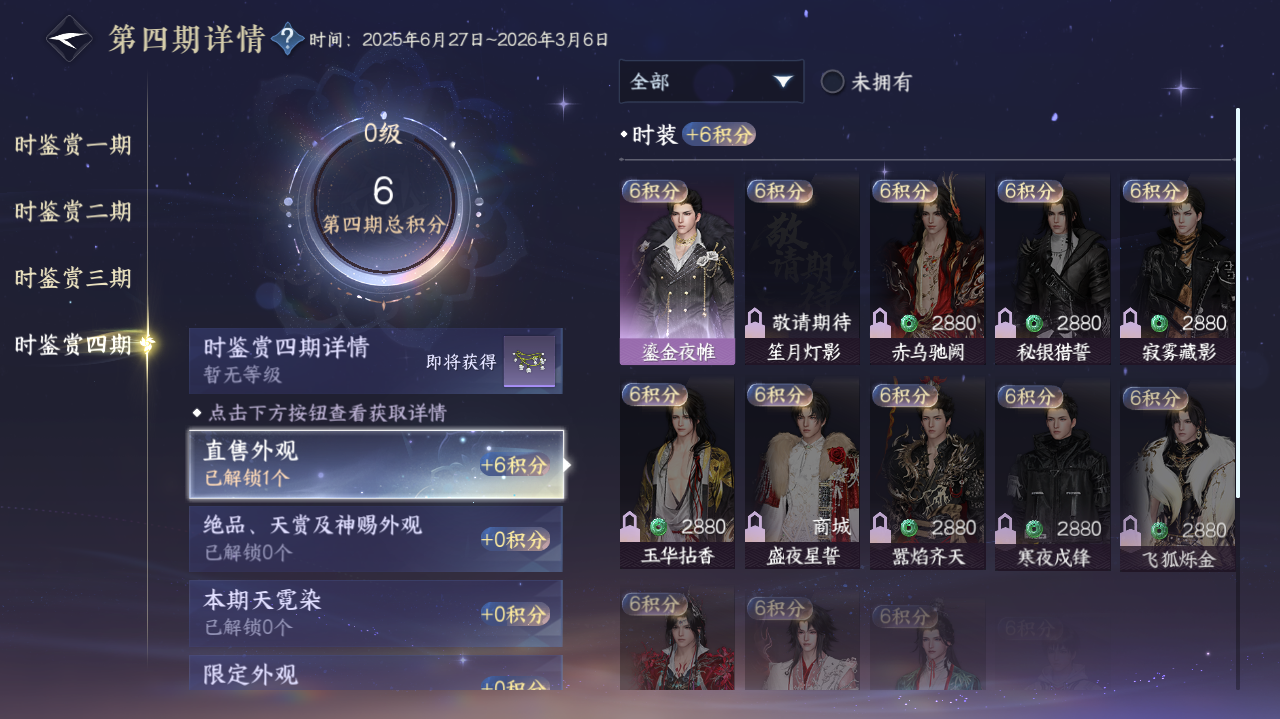Click the upcoming reward item icon
1280x719 pixels.
tap(529, 361)
